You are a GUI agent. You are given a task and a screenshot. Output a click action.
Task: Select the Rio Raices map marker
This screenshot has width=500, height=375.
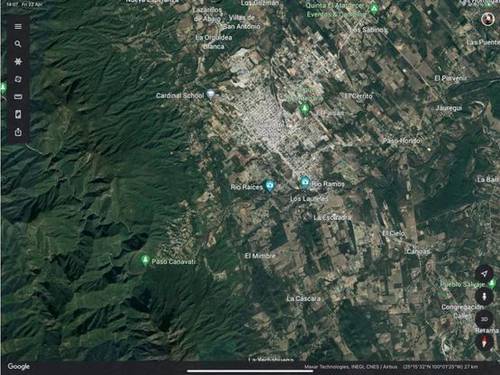[269, 185]
